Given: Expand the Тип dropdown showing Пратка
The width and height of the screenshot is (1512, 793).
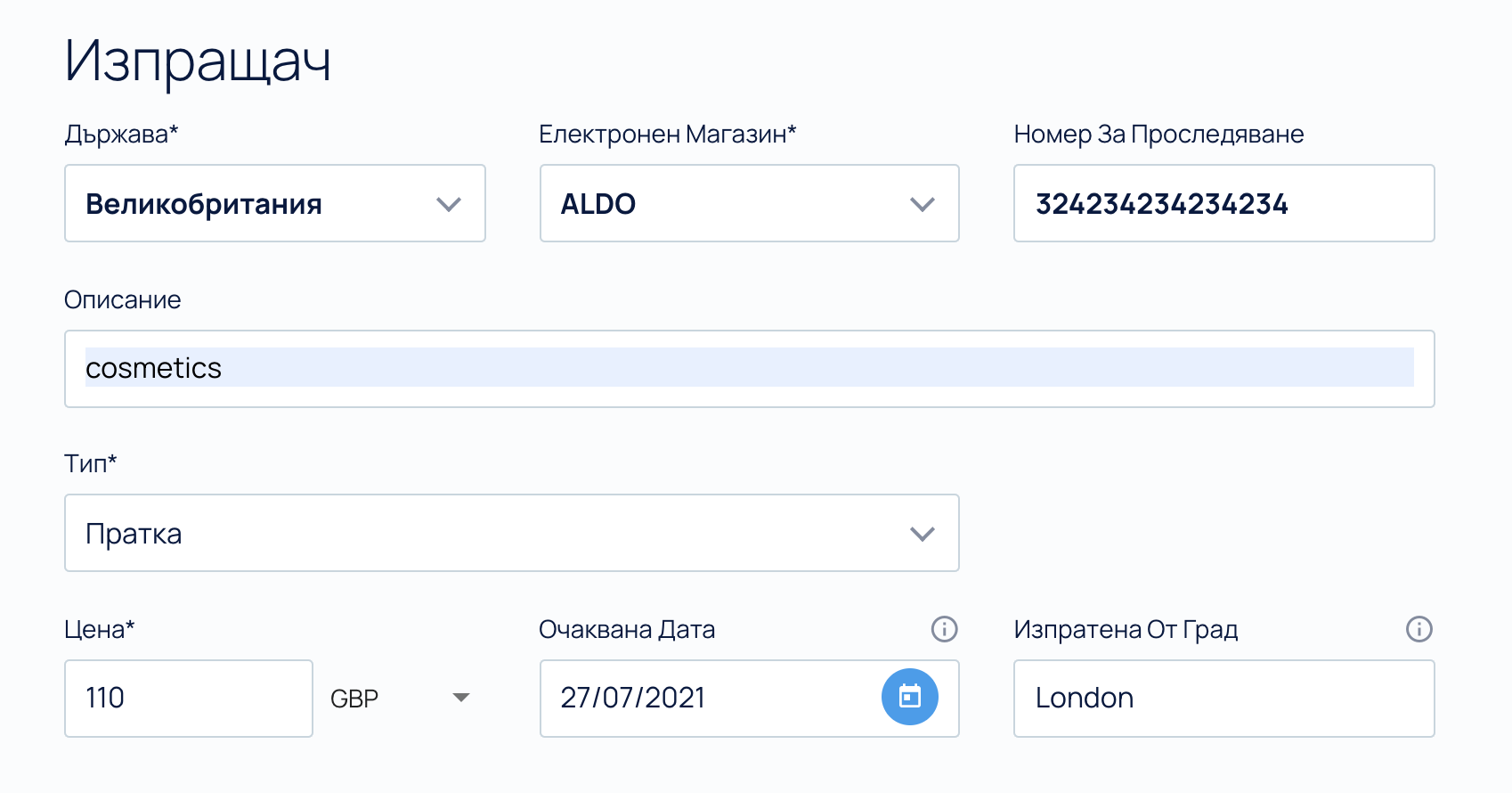Looking at the screenshot, I should coord(511,533).
